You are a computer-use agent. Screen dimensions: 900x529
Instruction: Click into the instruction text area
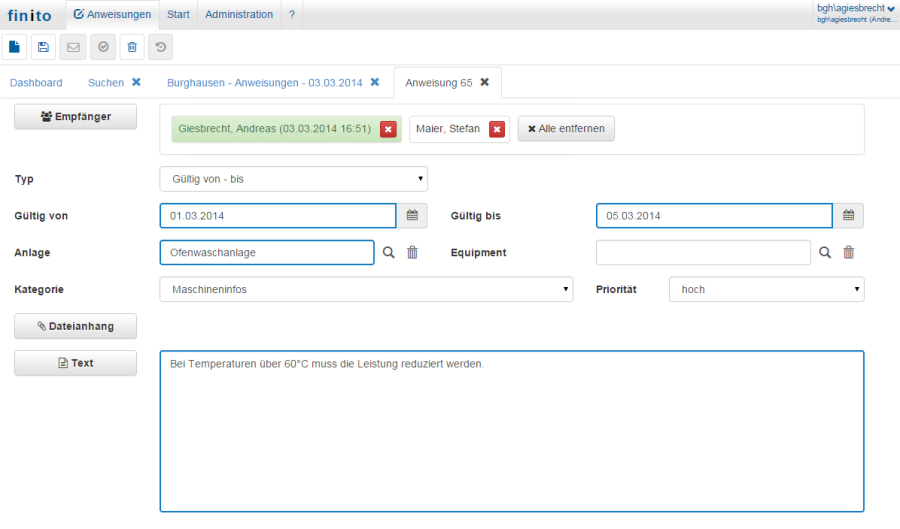(511, 431)
